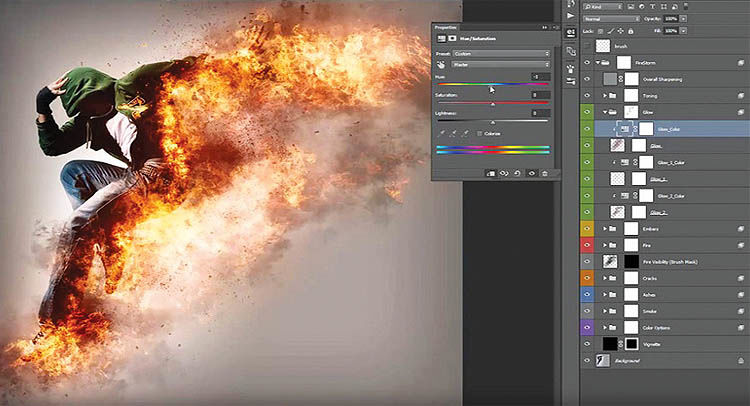This screenshot has height=406, width=750.
Task: Reset adjustment to defaults icon
Action: pos(518,174)
